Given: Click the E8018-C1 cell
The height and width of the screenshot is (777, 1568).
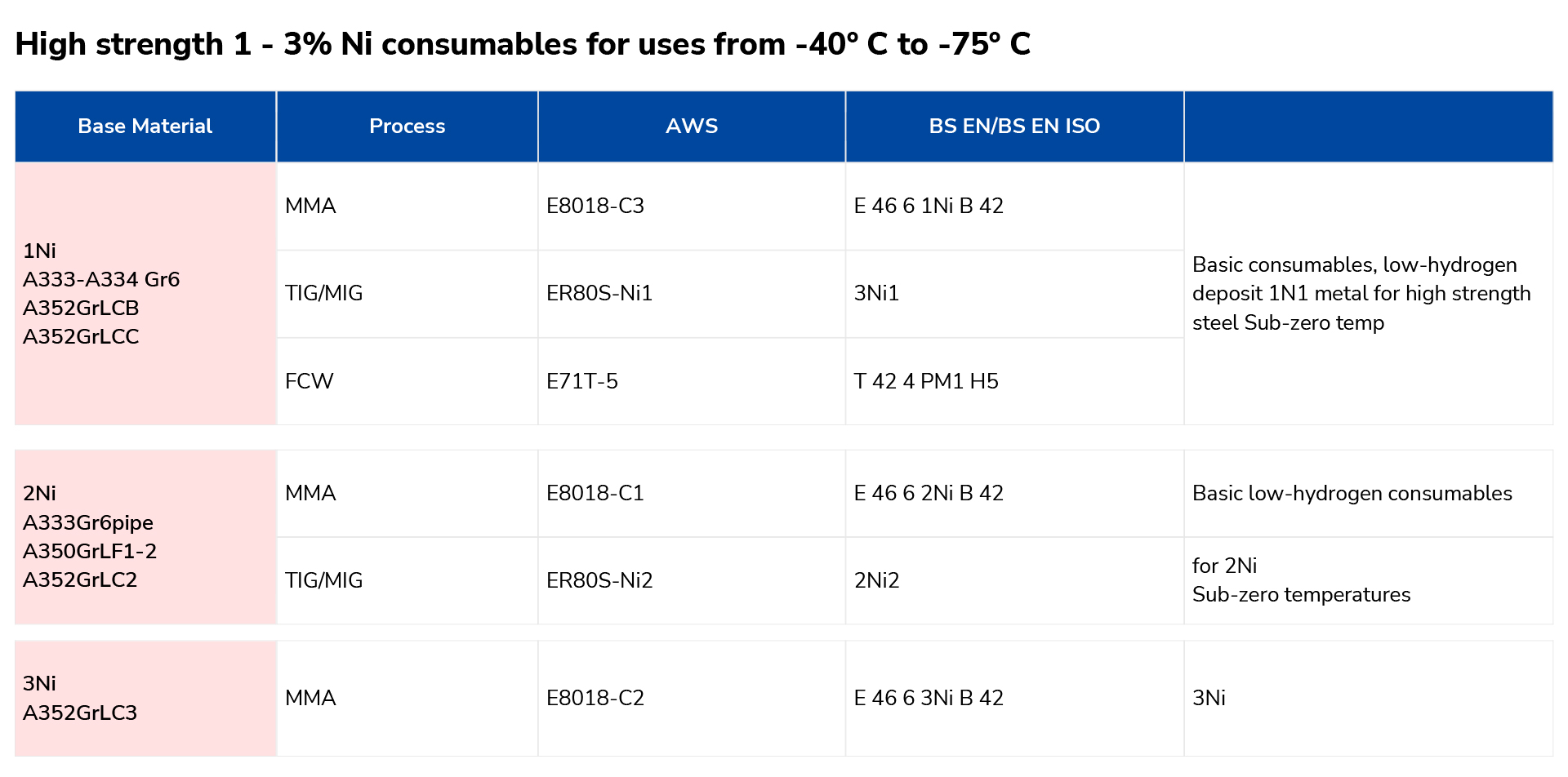Looking at the screenshot, I should click(x=692, y=494).
